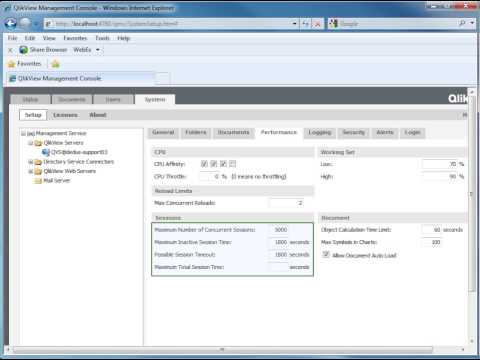Expand QlikView Web Servers node

pyautogui.click(x=30, y=171)
